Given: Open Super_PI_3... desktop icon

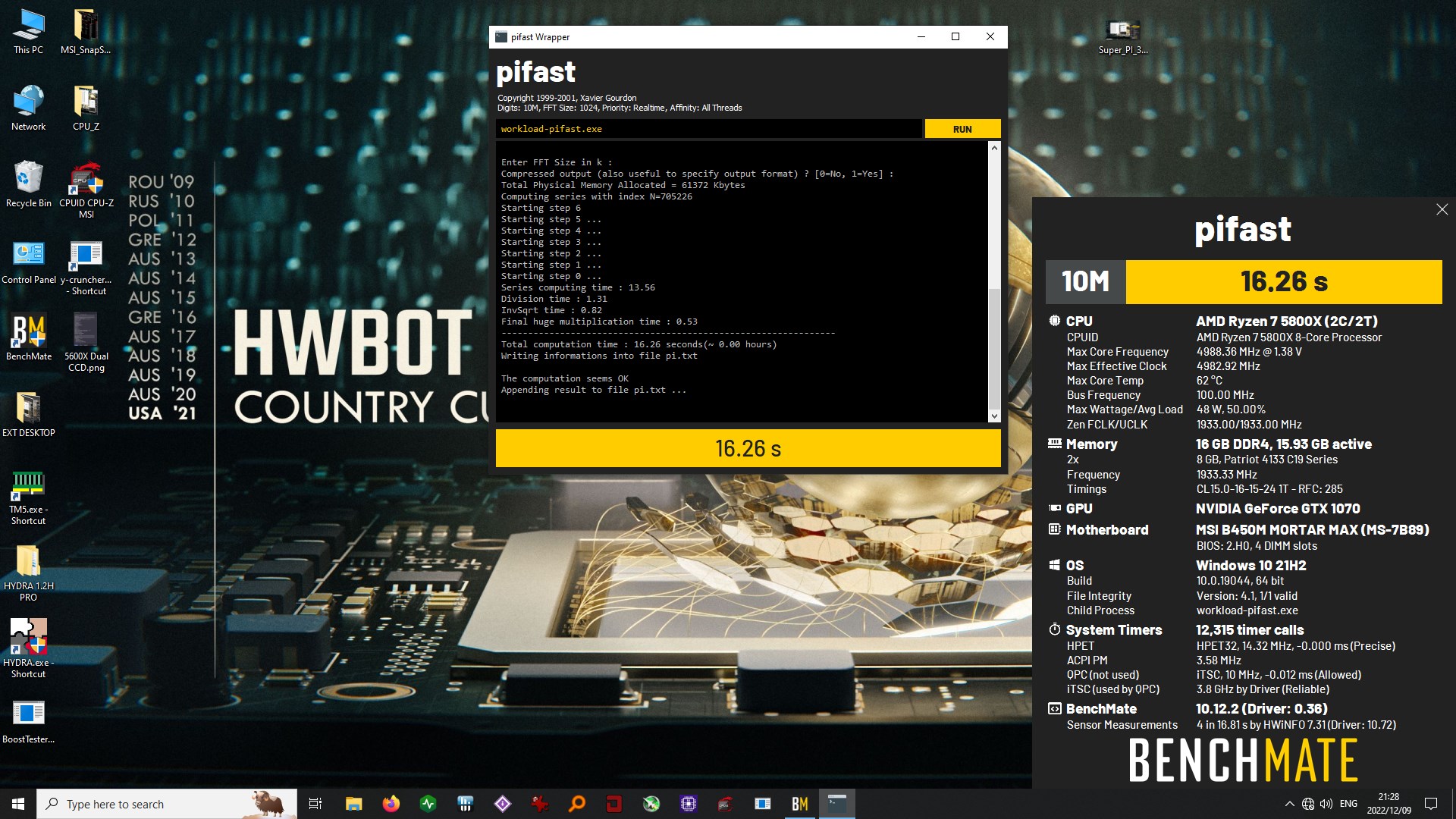Looking at the screenshot, I should click(x=1122, y=35).
